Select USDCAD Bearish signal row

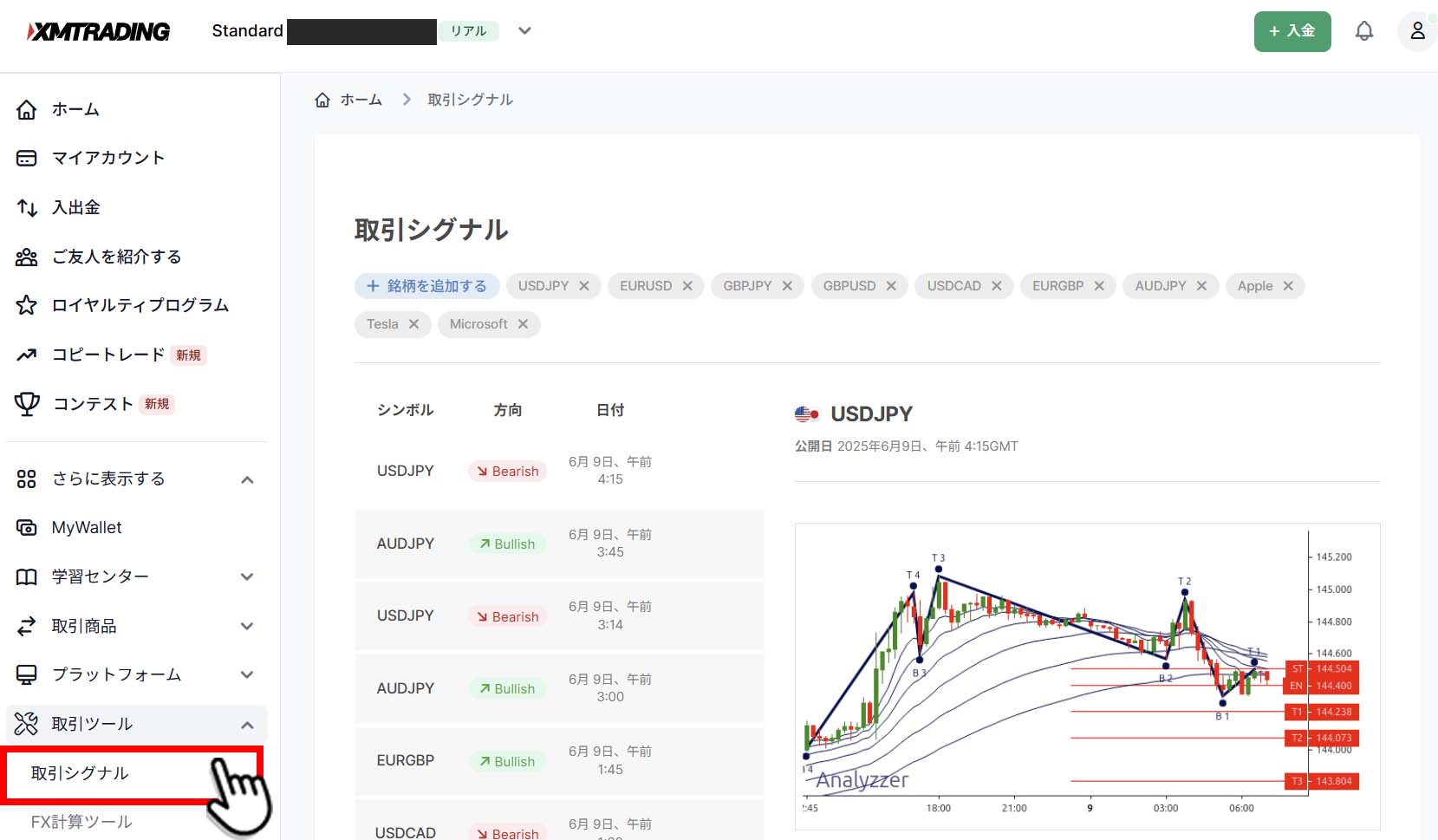559,820
